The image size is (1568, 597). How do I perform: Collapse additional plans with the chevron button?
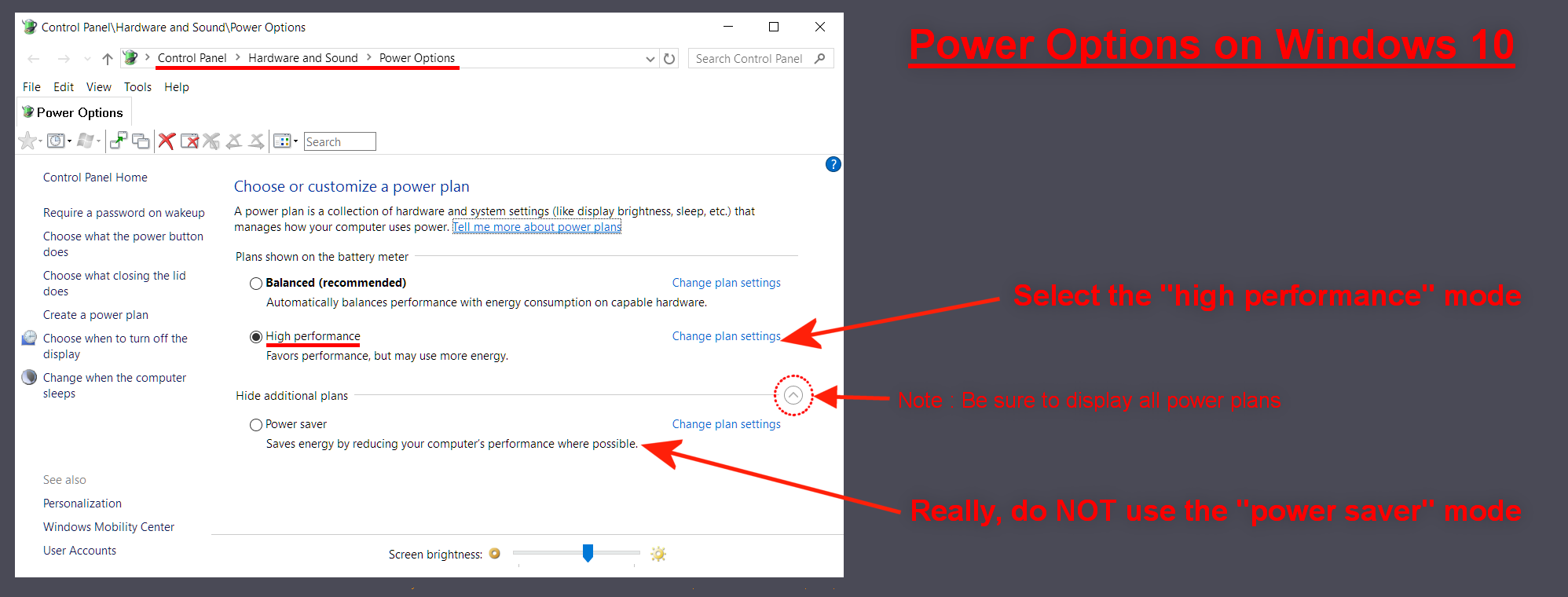pyautogui.click(x=793, y=395)
